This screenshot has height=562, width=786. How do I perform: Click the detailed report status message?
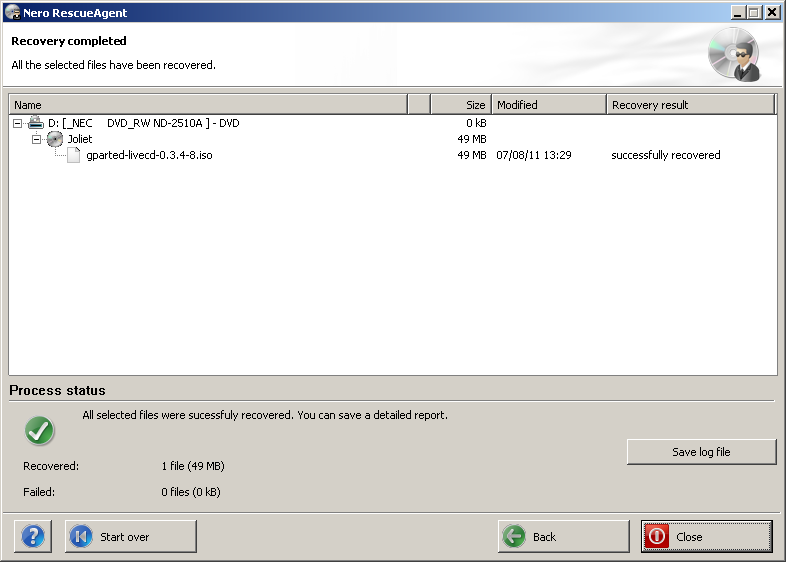tap(265, 415)
